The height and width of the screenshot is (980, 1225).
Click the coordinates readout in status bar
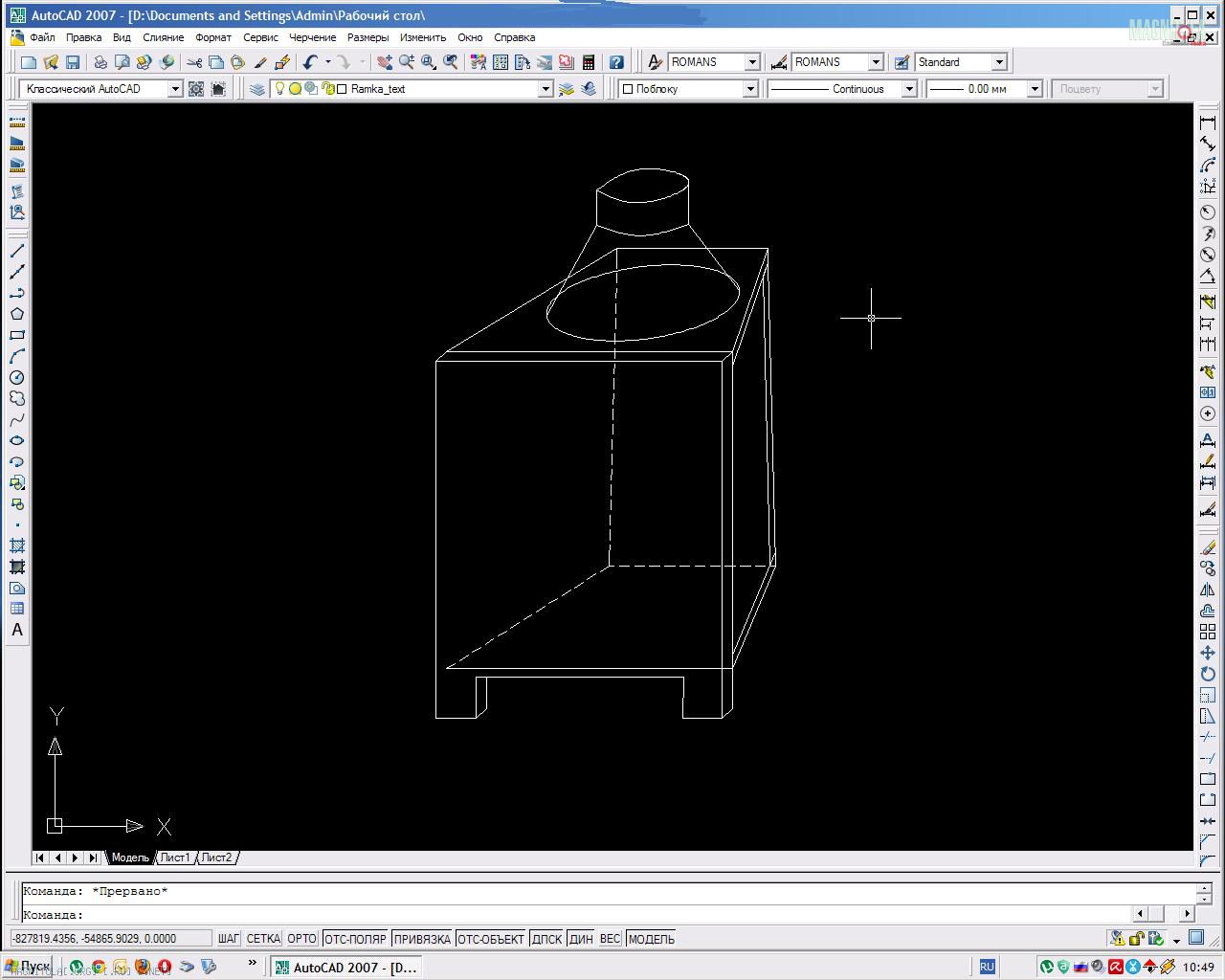point(109,939)
